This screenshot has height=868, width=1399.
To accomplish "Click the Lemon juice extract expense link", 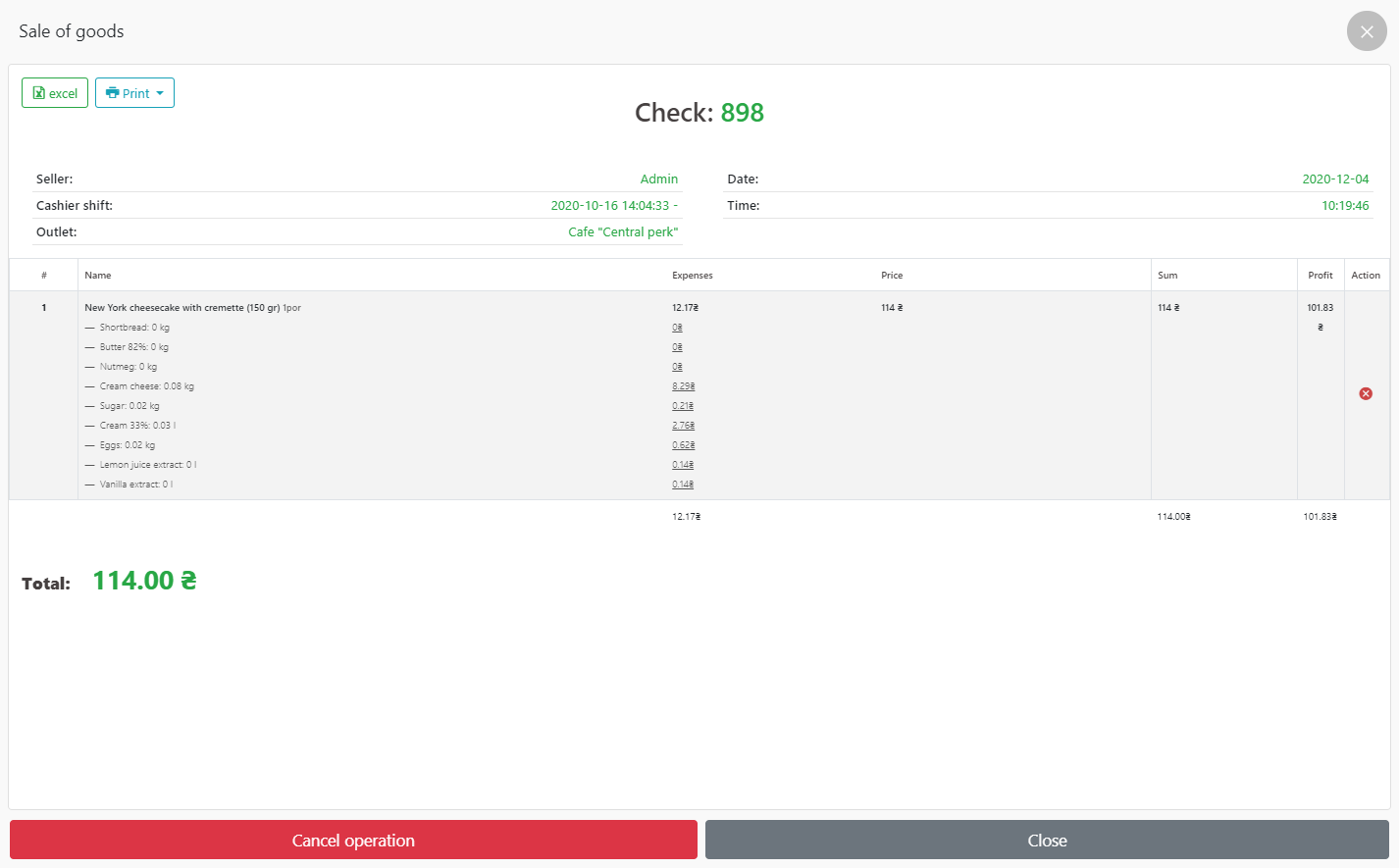I will [x=683, y=465].
